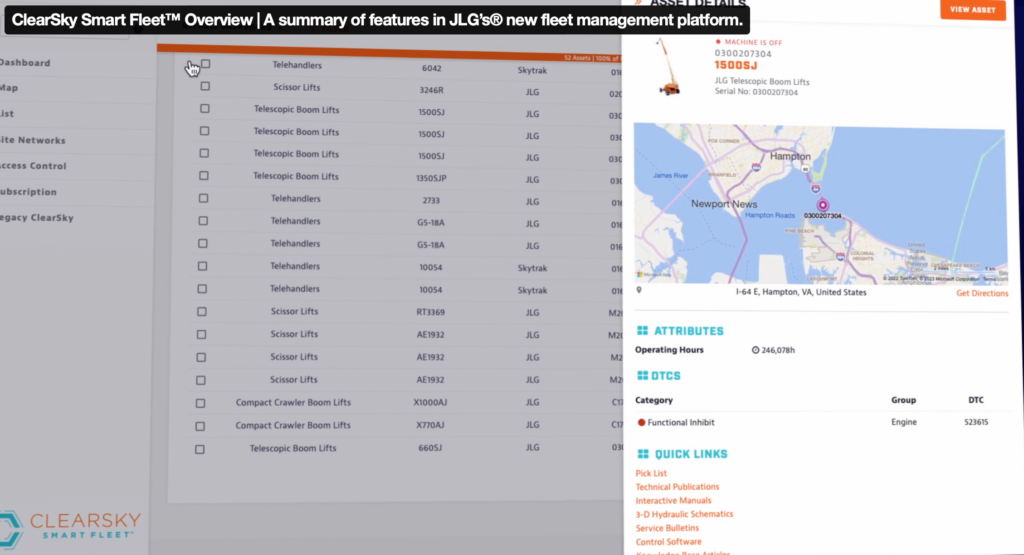Click the map pin marker for asset 0300207304
The height and width of the screenshot is (555, 1024).
823,204
